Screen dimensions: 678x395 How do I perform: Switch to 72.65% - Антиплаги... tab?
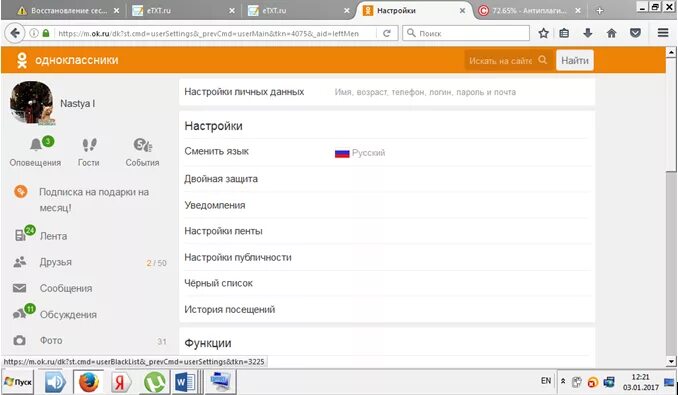529,11
